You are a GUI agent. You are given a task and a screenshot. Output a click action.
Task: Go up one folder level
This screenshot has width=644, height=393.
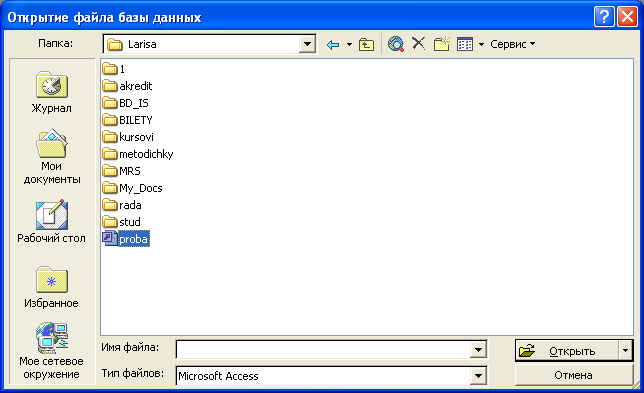coord(366,44)
